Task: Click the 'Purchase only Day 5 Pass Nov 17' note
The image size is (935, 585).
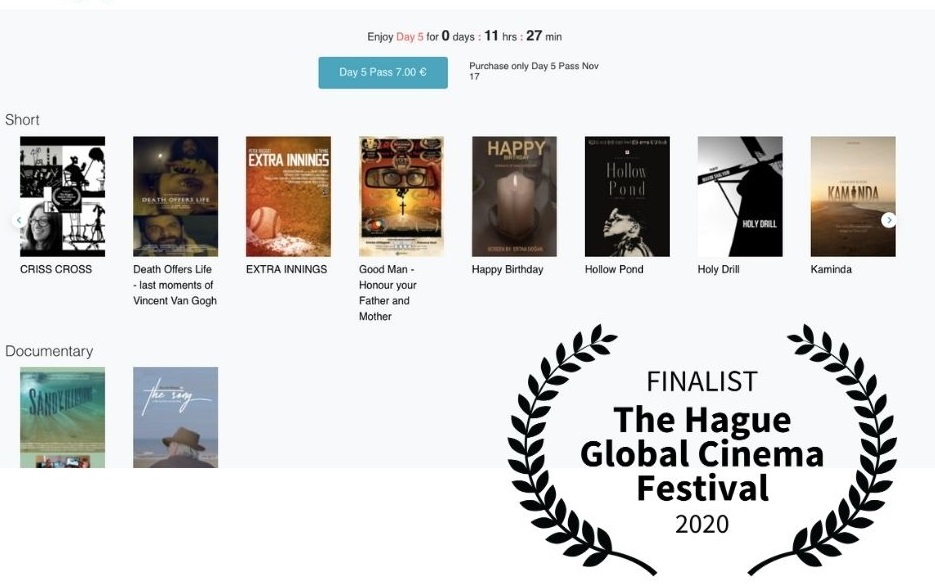Action: pyautogui.click(x=534, y=71)
